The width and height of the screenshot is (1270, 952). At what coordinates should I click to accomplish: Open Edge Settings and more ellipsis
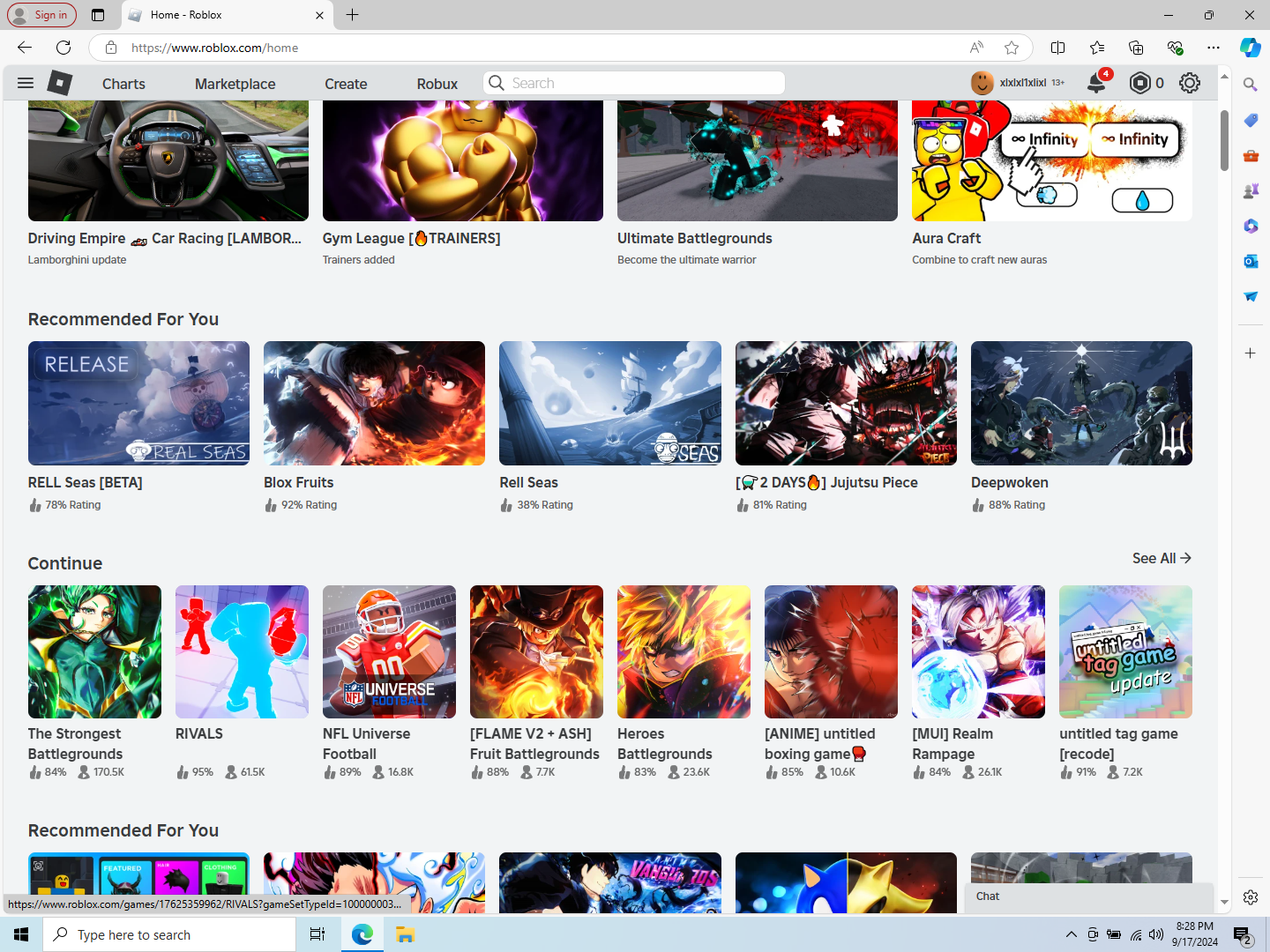(x=1214, y=48)
